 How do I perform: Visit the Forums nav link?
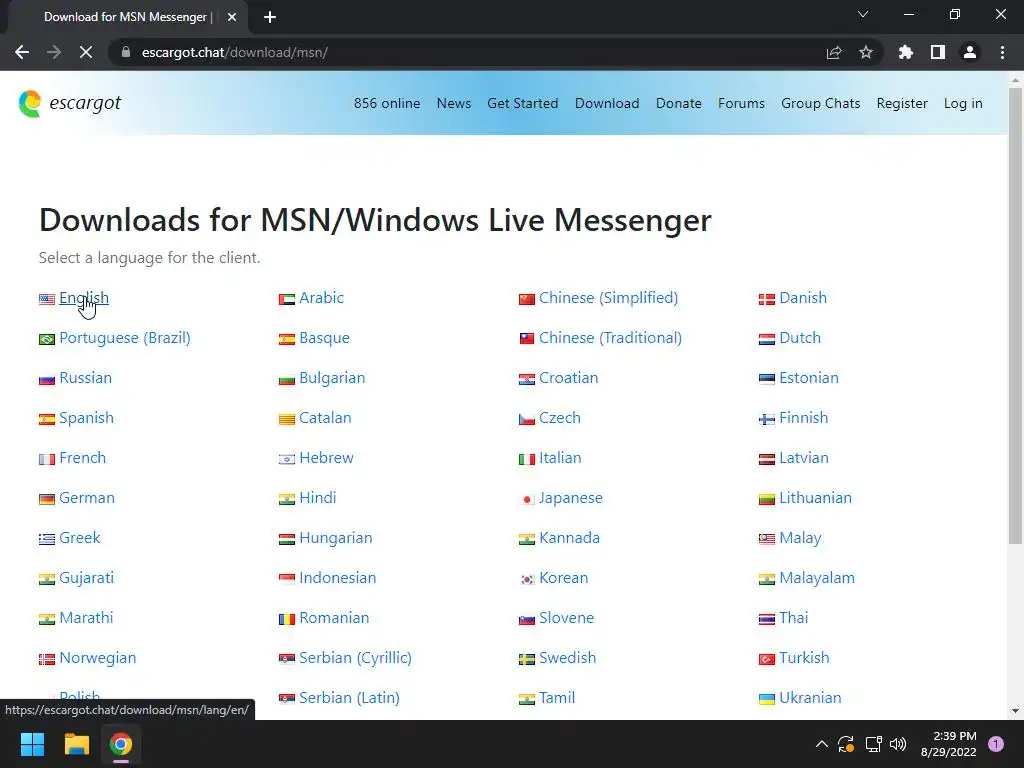pos(741,103)
